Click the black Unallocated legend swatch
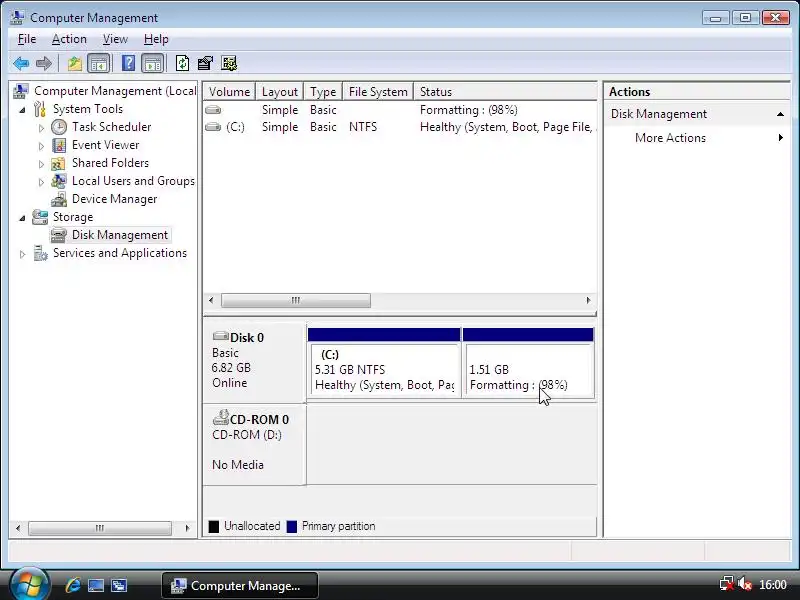 pos(214,527)
